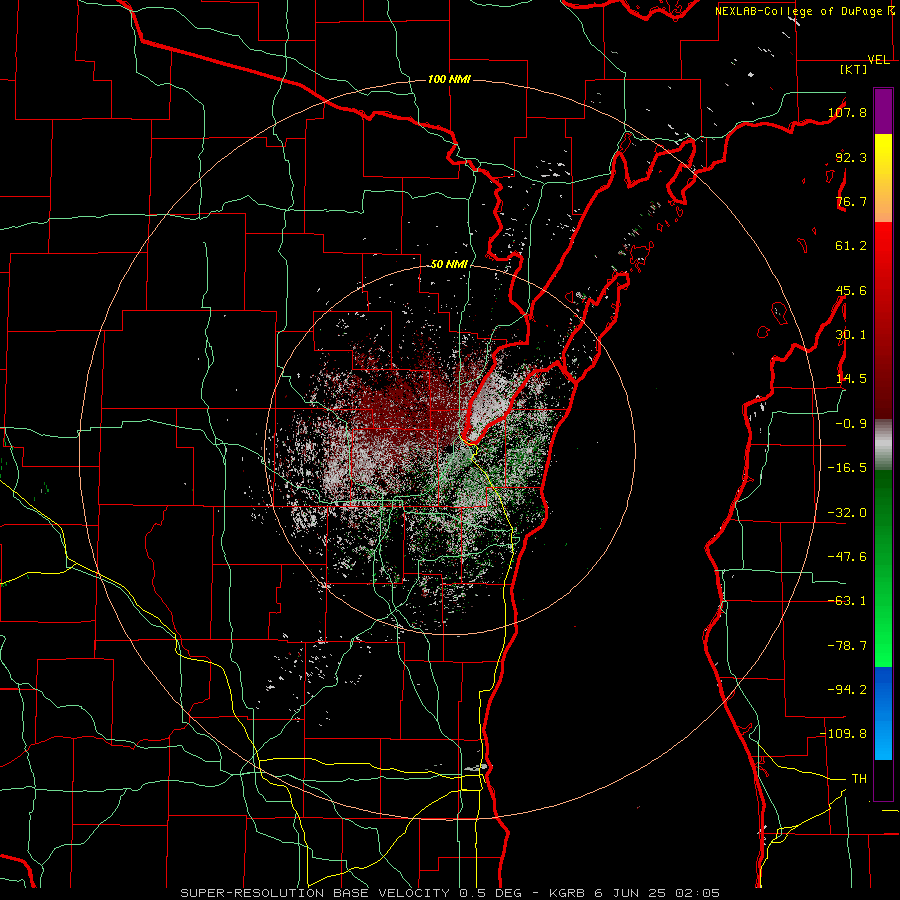900x900 pixels.
Task: Click the VEL legend heading
Action: (878, 60)
